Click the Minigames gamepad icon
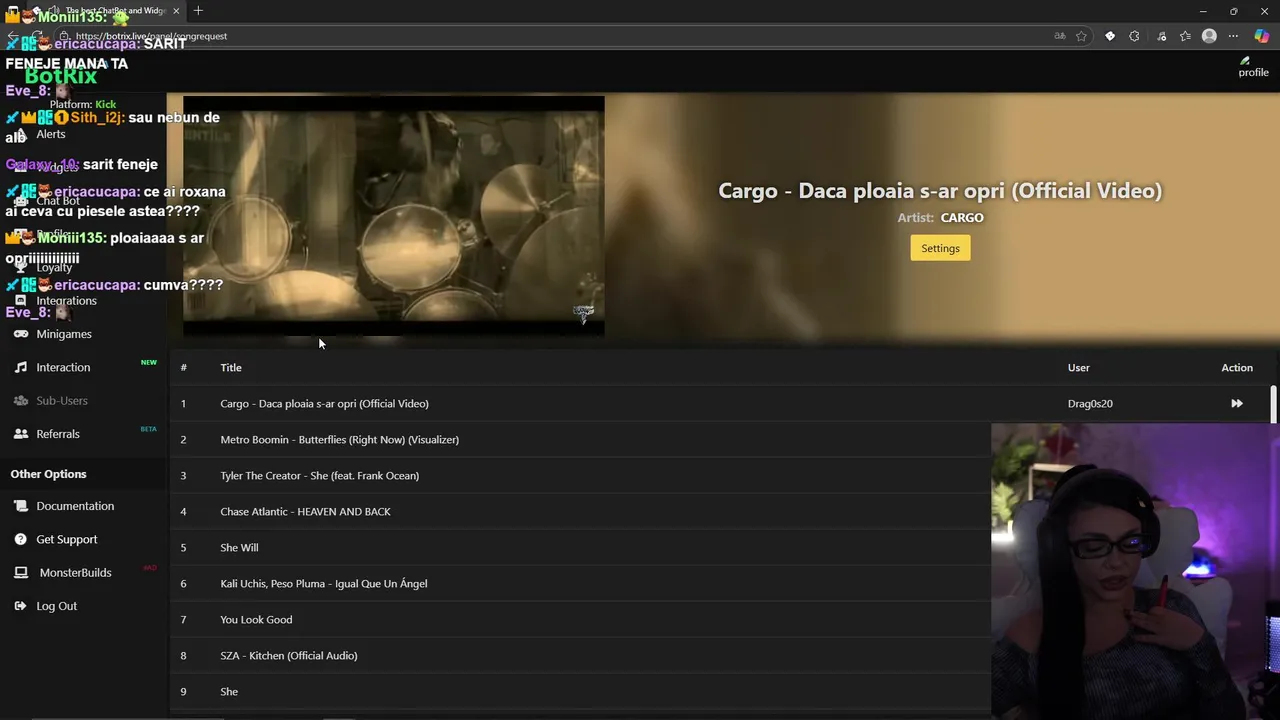This screenshot has width=1280, height=720. (x=21, y=334)
